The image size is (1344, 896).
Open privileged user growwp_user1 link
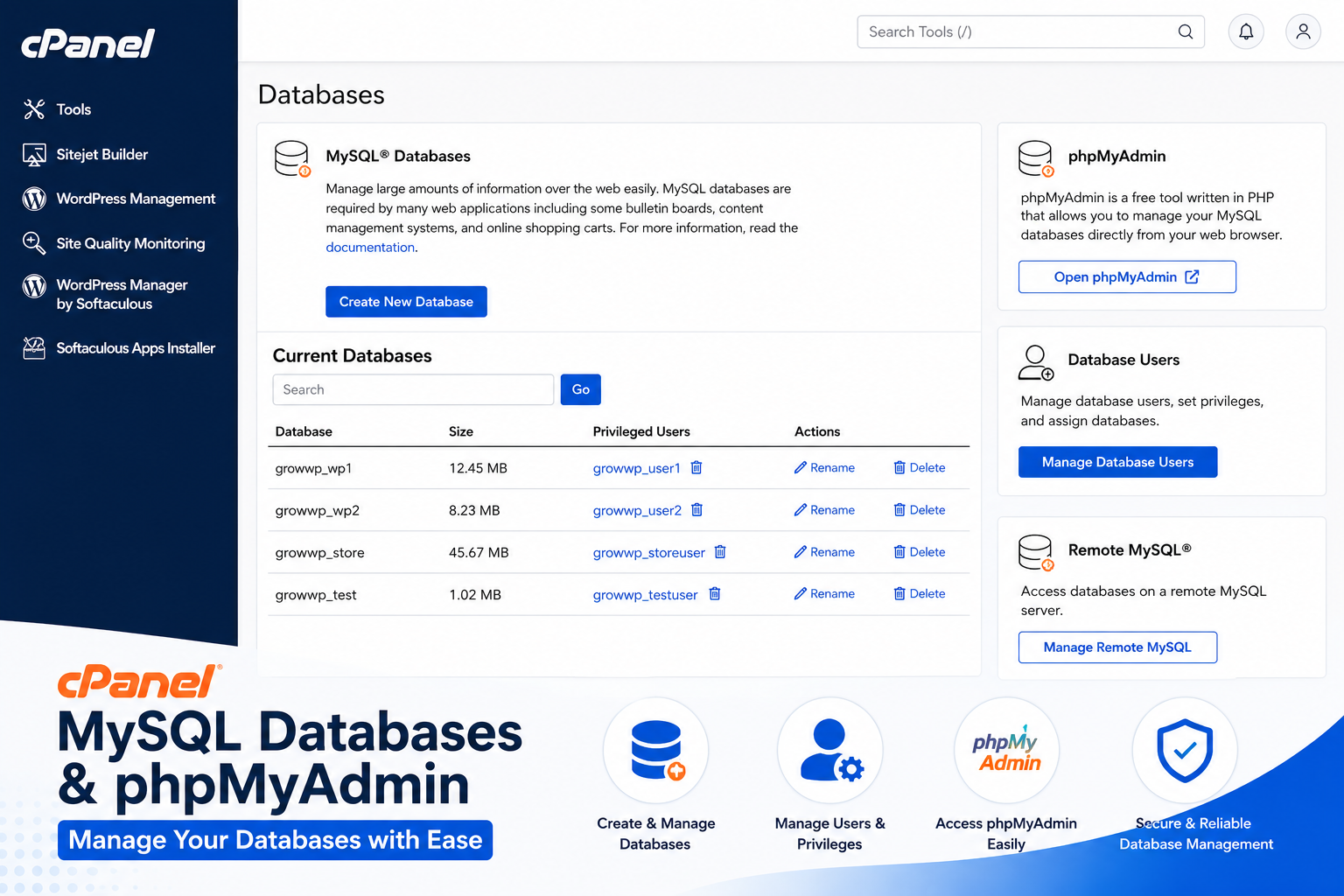(x=636, y=469)
